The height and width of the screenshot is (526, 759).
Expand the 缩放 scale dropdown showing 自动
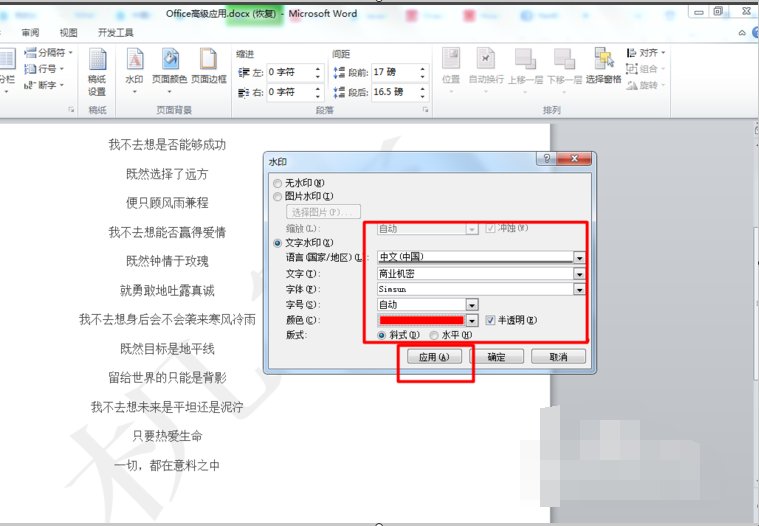[x=471, y=229]
